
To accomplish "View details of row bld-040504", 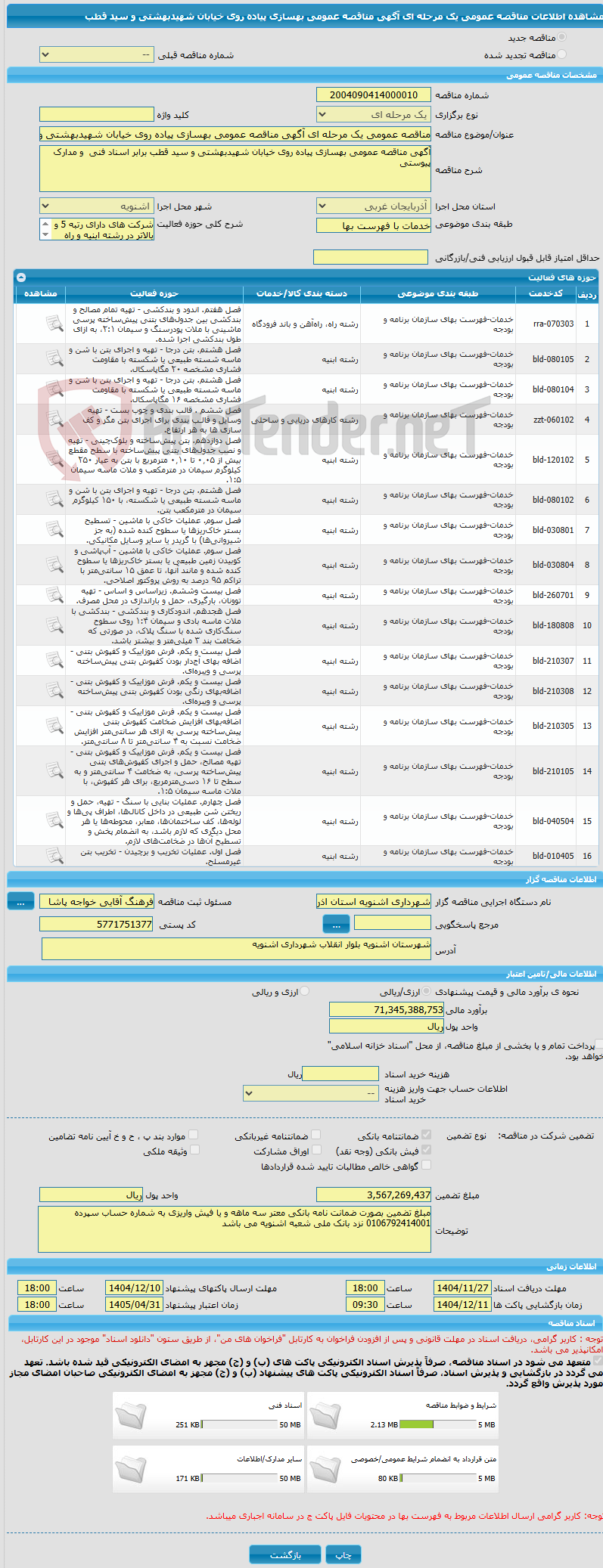I will click(x=54, y=821).
